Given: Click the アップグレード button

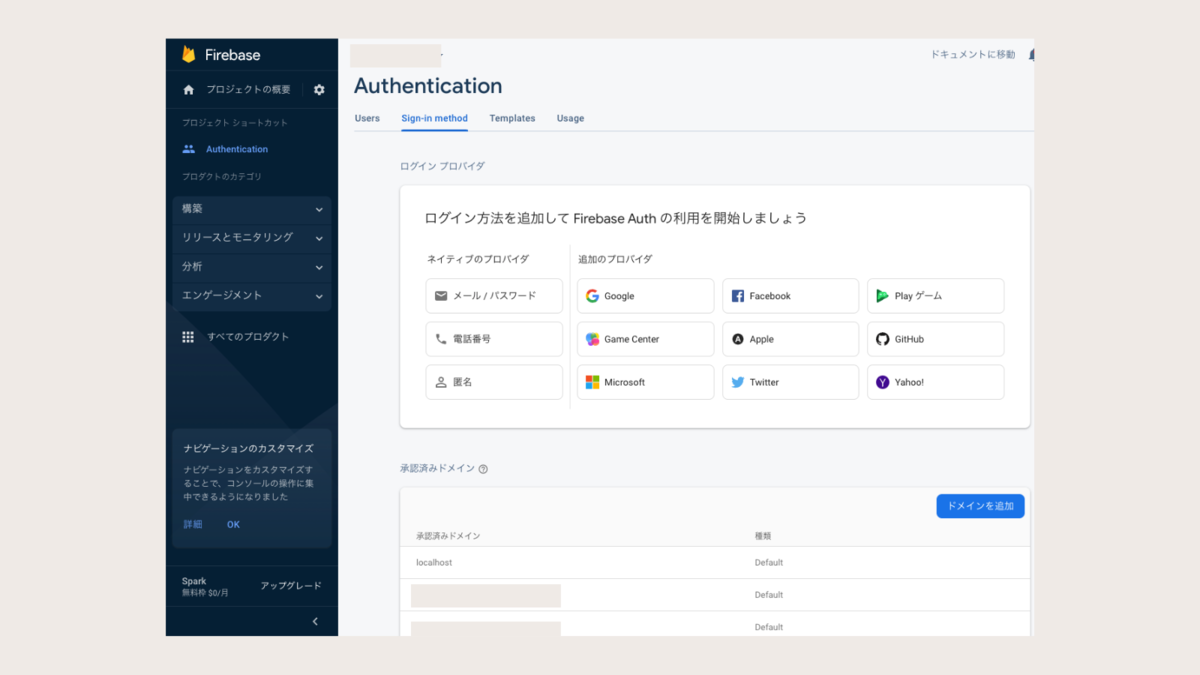Looking at the screenshot, I should click(x=291, y=586).
